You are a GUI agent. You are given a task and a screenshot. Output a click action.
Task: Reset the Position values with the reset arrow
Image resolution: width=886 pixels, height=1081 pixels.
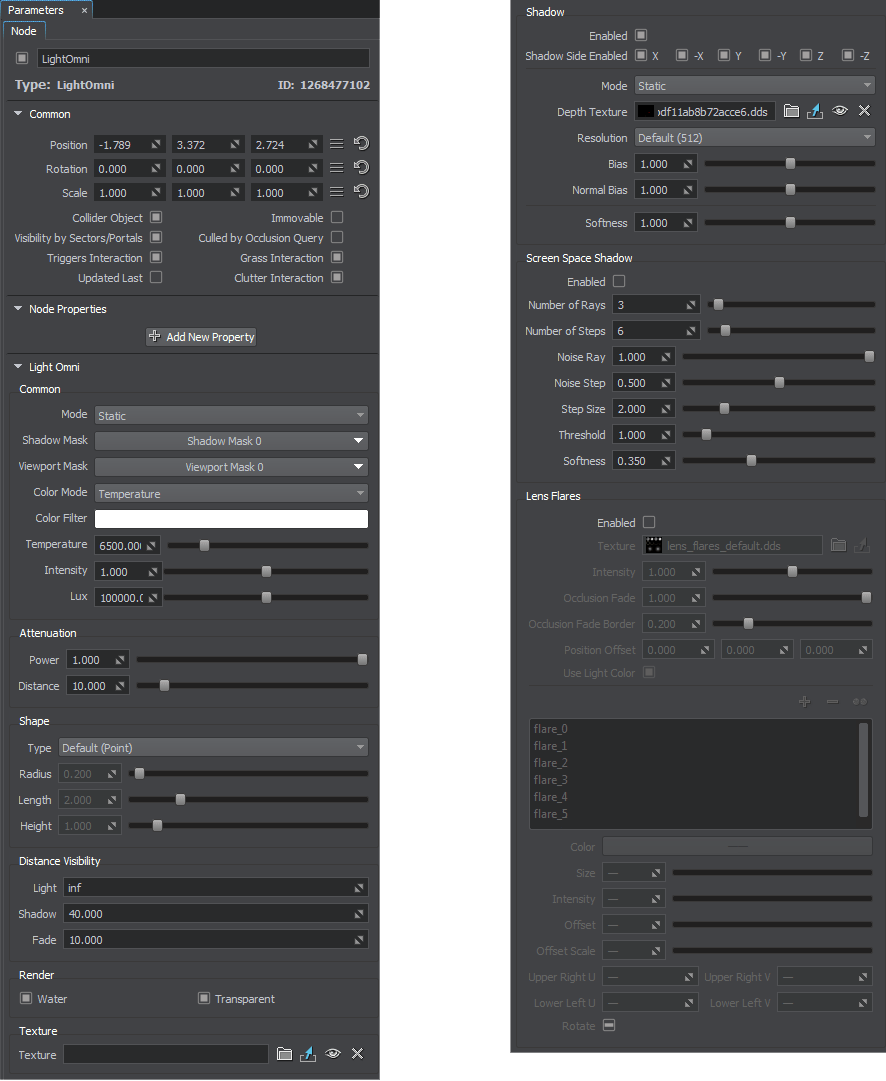point(361,144)
